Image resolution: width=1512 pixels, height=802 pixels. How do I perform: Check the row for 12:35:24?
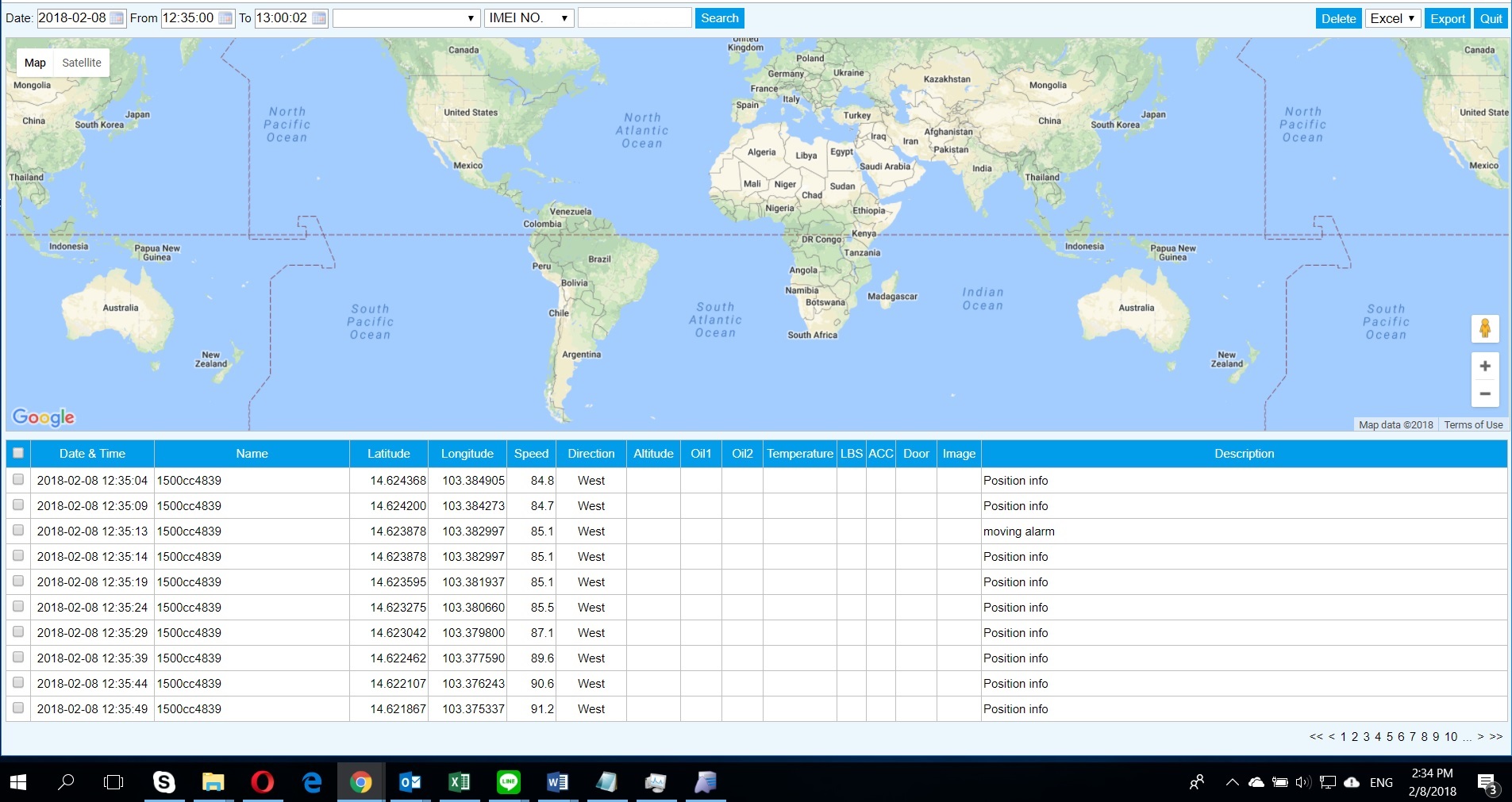click(18, 606)
